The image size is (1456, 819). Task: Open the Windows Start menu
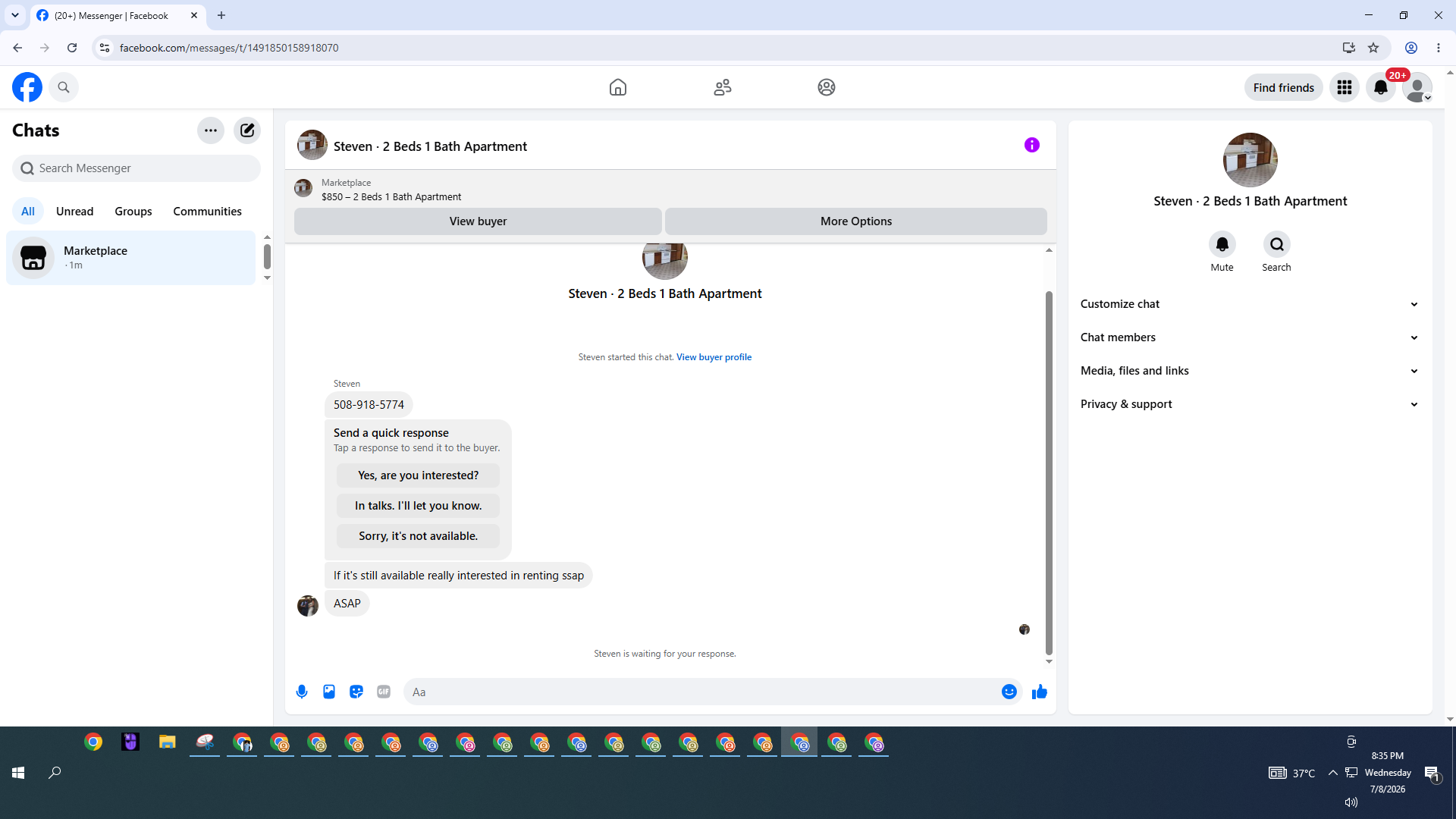click(18, 773)
